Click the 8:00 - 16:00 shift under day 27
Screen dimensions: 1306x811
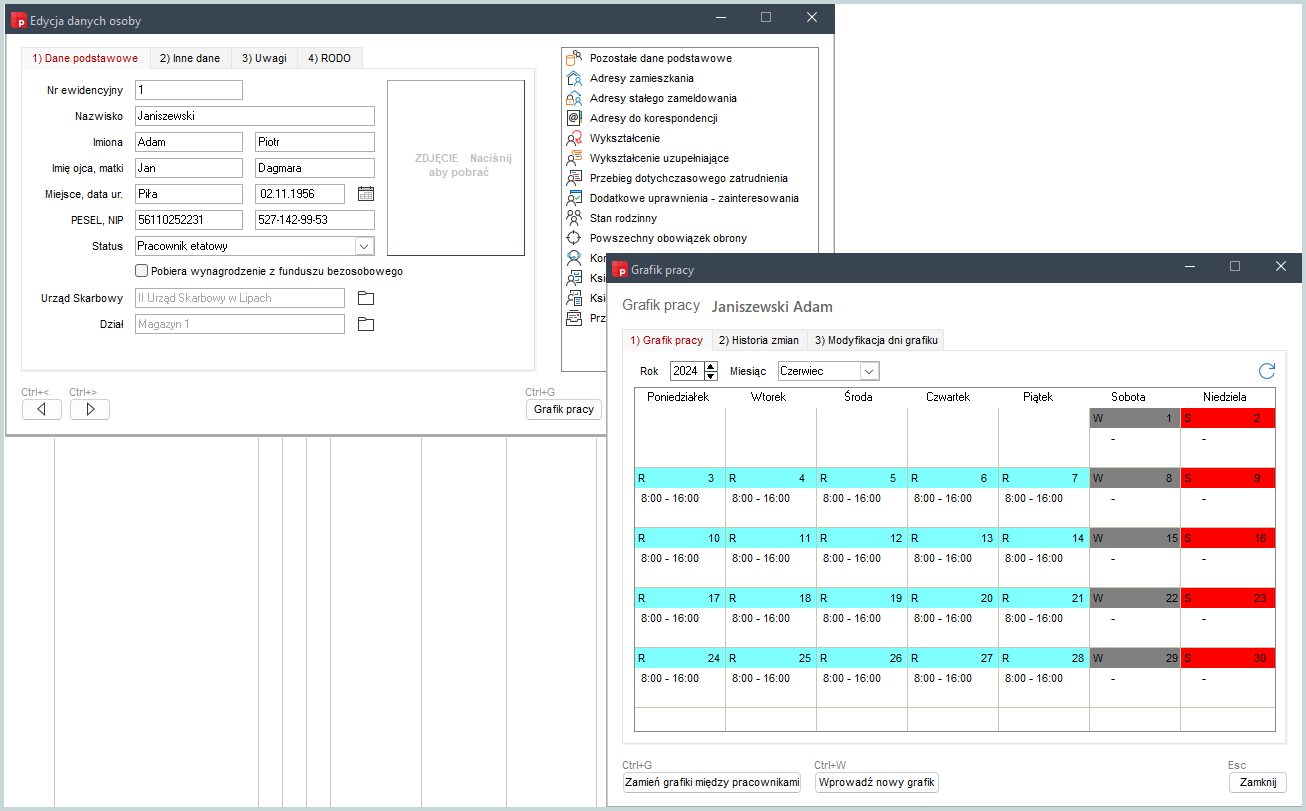coord(943,678)
